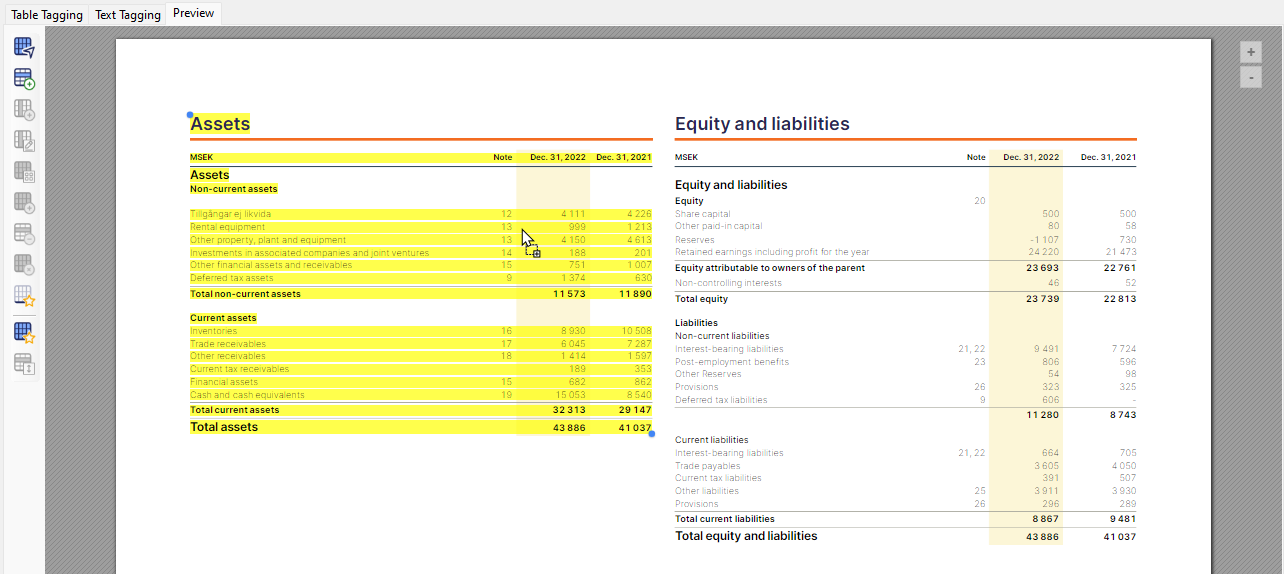Click the 'Equity and liabilities' page heading
The height and width of the screenshot is (574, 1284).
pos(762,124)
